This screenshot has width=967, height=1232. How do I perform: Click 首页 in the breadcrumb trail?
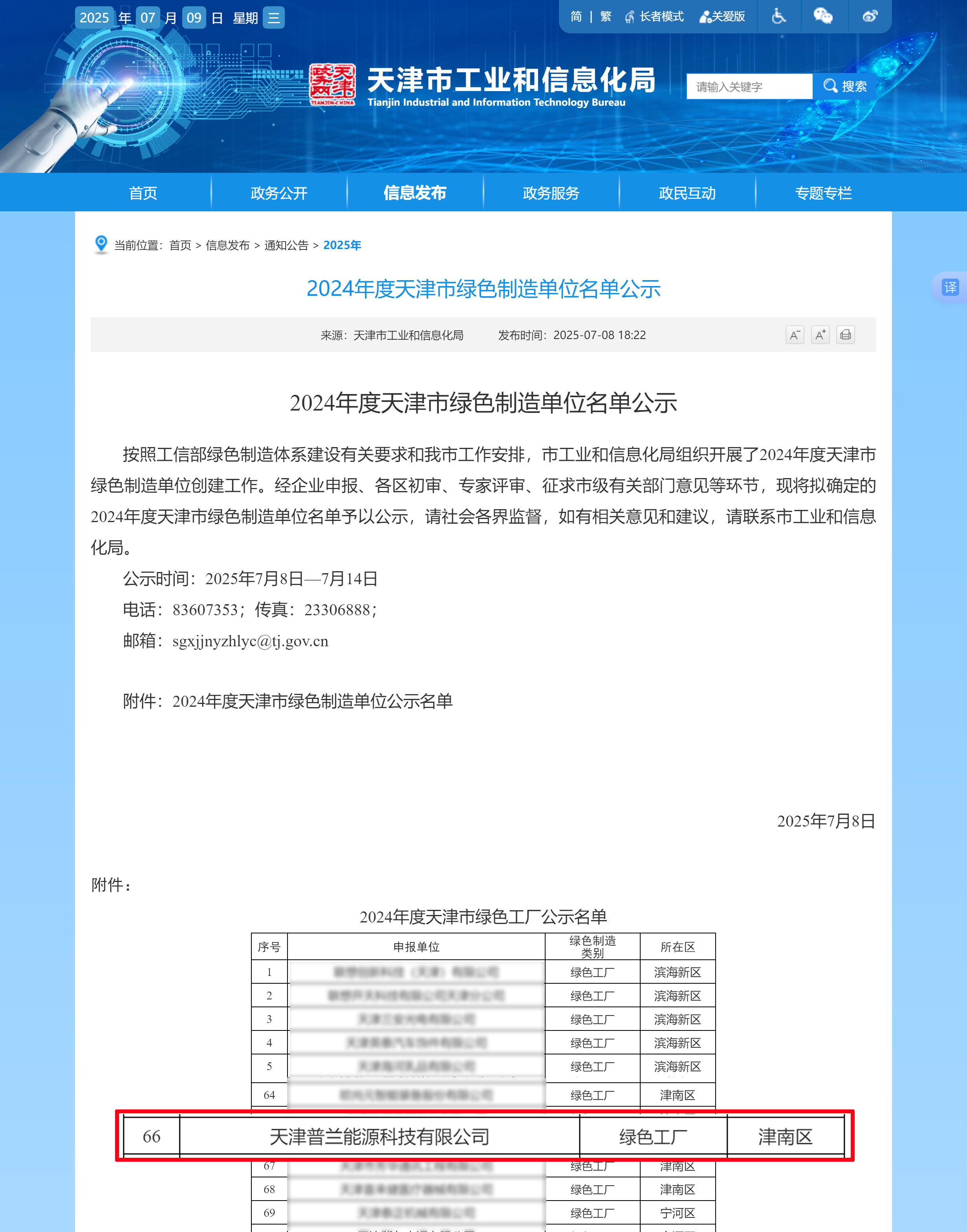click(180, 245)
